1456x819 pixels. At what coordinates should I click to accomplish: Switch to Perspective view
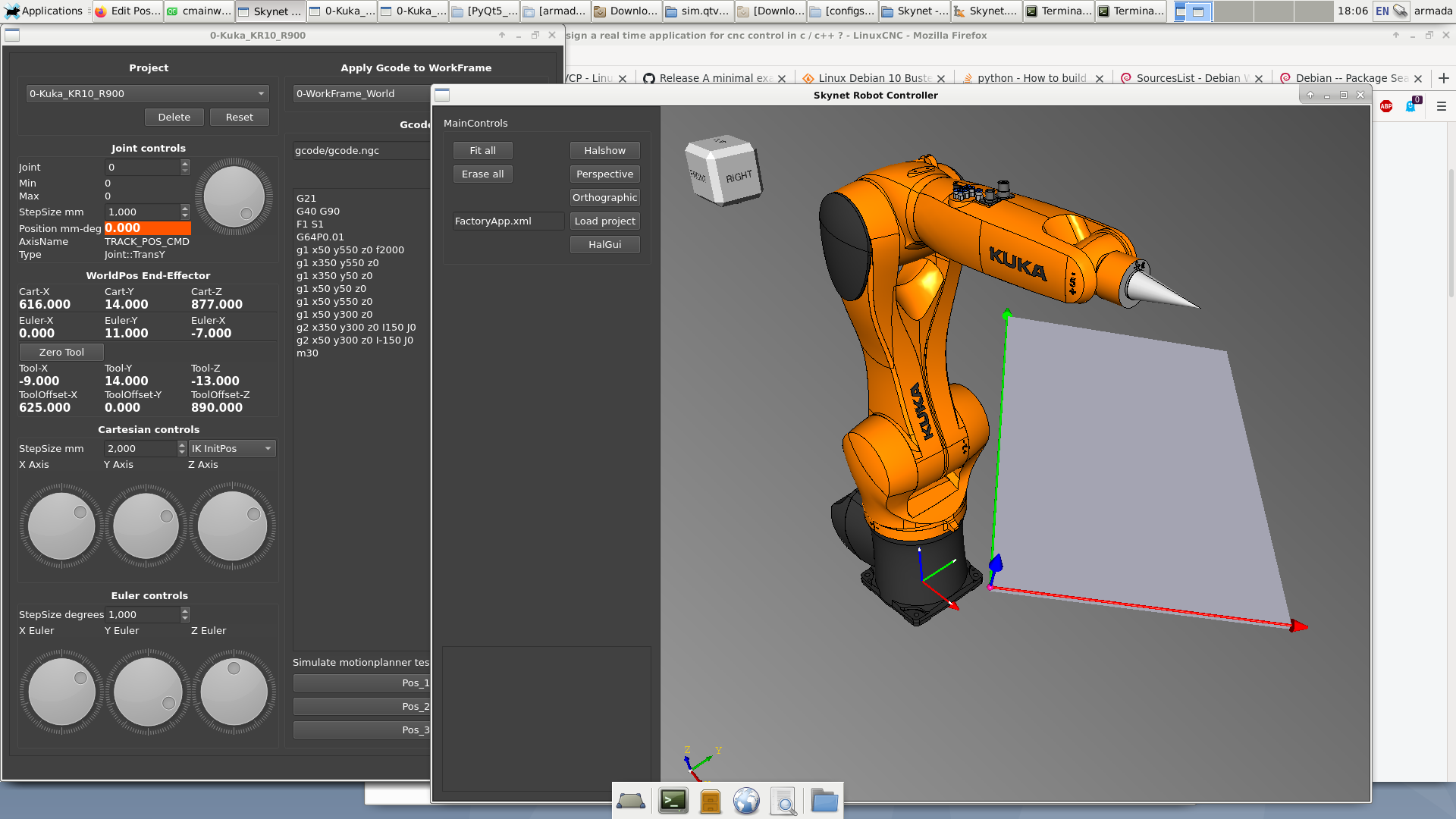tap(605, 174)
